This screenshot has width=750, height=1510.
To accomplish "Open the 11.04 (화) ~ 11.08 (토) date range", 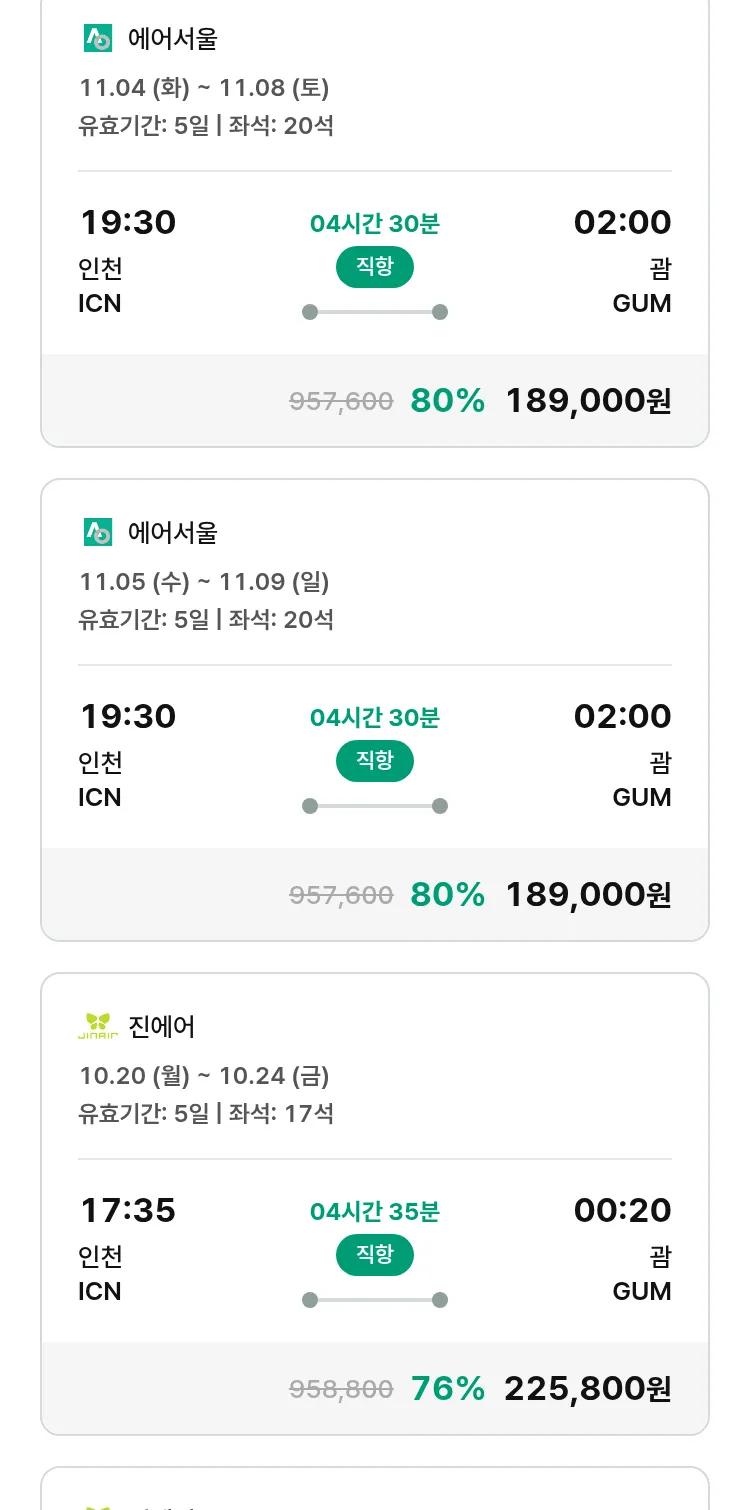I will tap(204, 88).
